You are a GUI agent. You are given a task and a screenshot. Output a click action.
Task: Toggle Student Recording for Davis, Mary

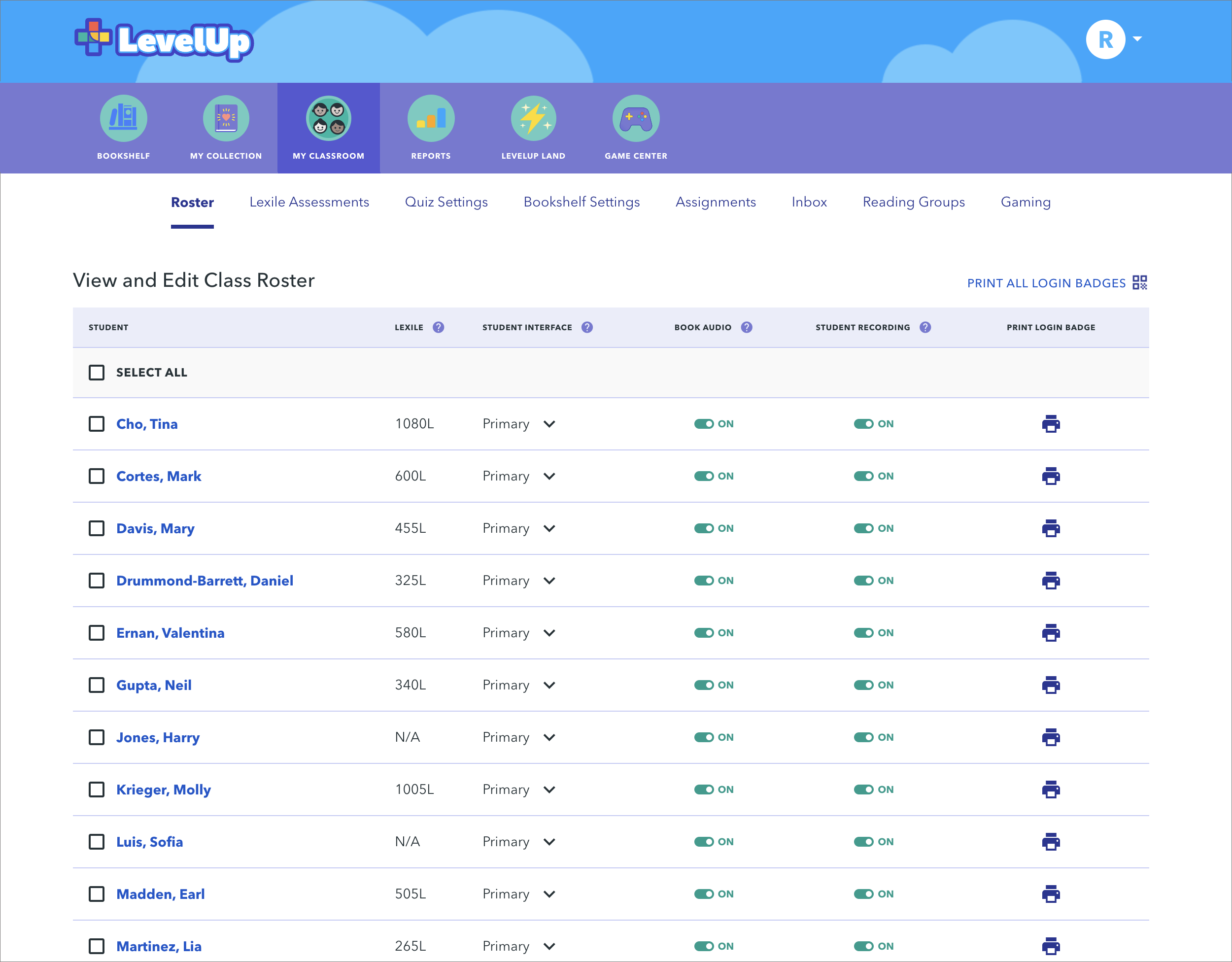864,529
